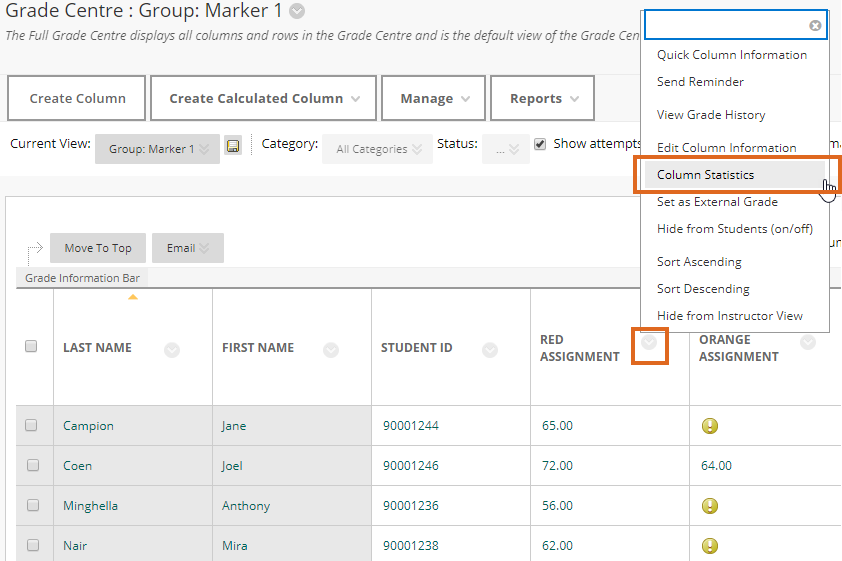Open Red Assignment column options menu
842x561 pixels.
click(x=649, y=342)
